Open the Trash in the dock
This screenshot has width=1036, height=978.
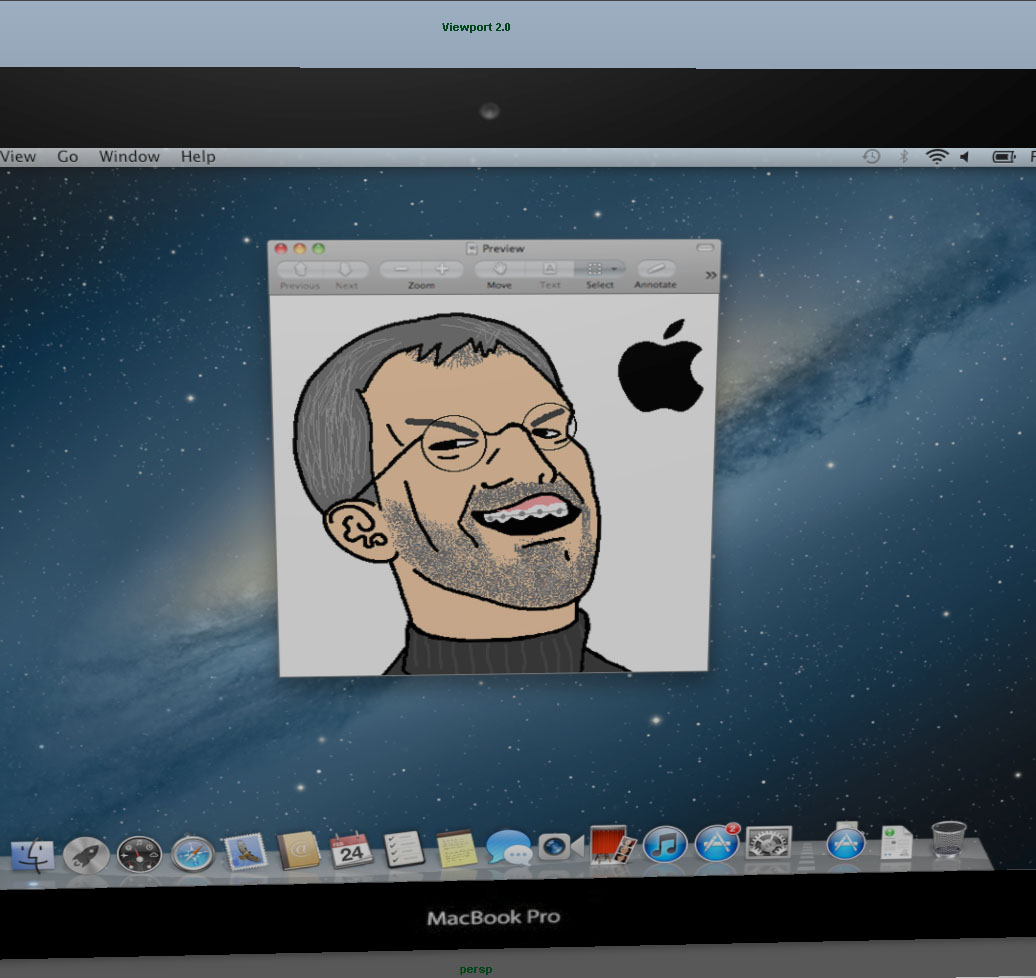pyautogui.click(x=948, y=840)
